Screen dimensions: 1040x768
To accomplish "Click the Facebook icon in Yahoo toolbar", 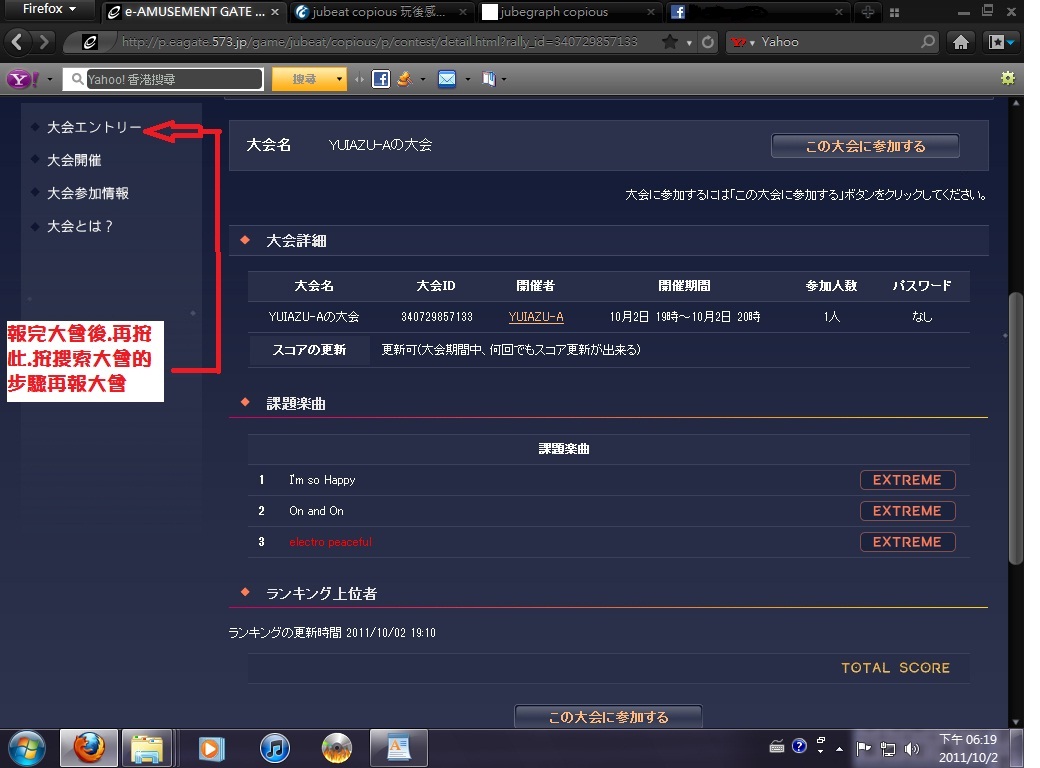I will click(x=380, y=79).
